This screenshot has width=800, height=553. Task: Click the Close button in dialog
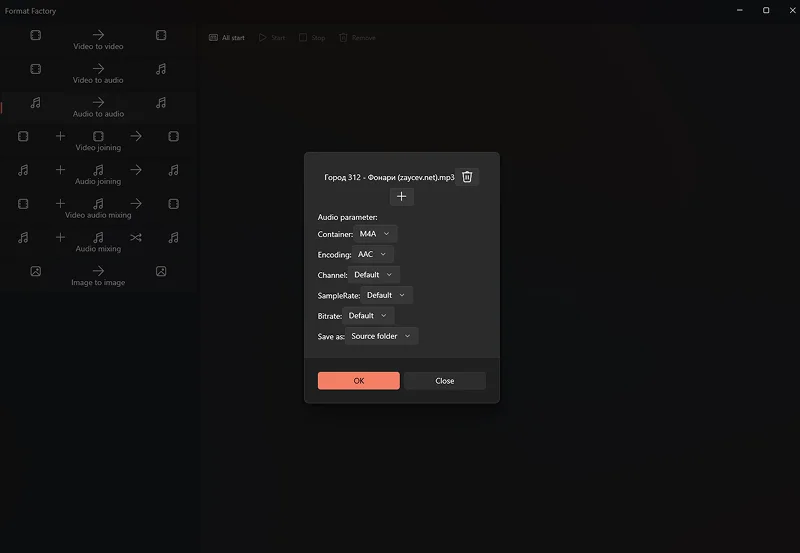click(x=444, y=381)
